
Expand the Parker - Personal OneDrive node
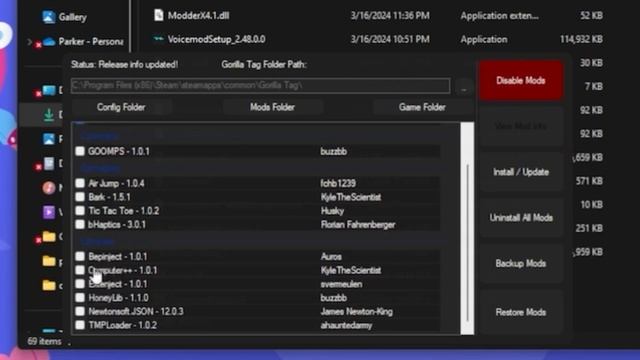tap(29, 41)
